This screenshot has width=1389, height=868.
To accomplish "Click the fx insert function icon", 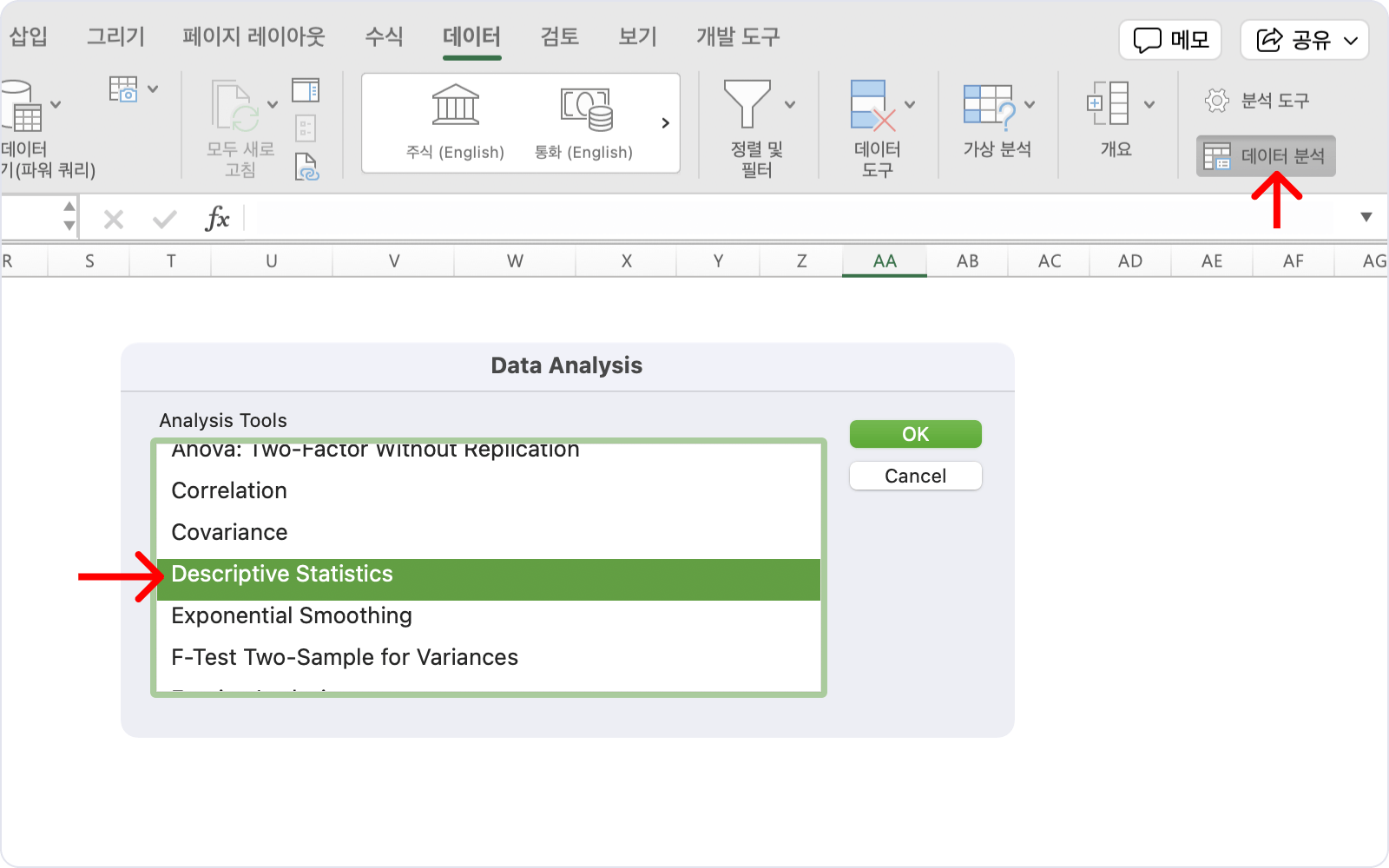I will click(217, 219).
